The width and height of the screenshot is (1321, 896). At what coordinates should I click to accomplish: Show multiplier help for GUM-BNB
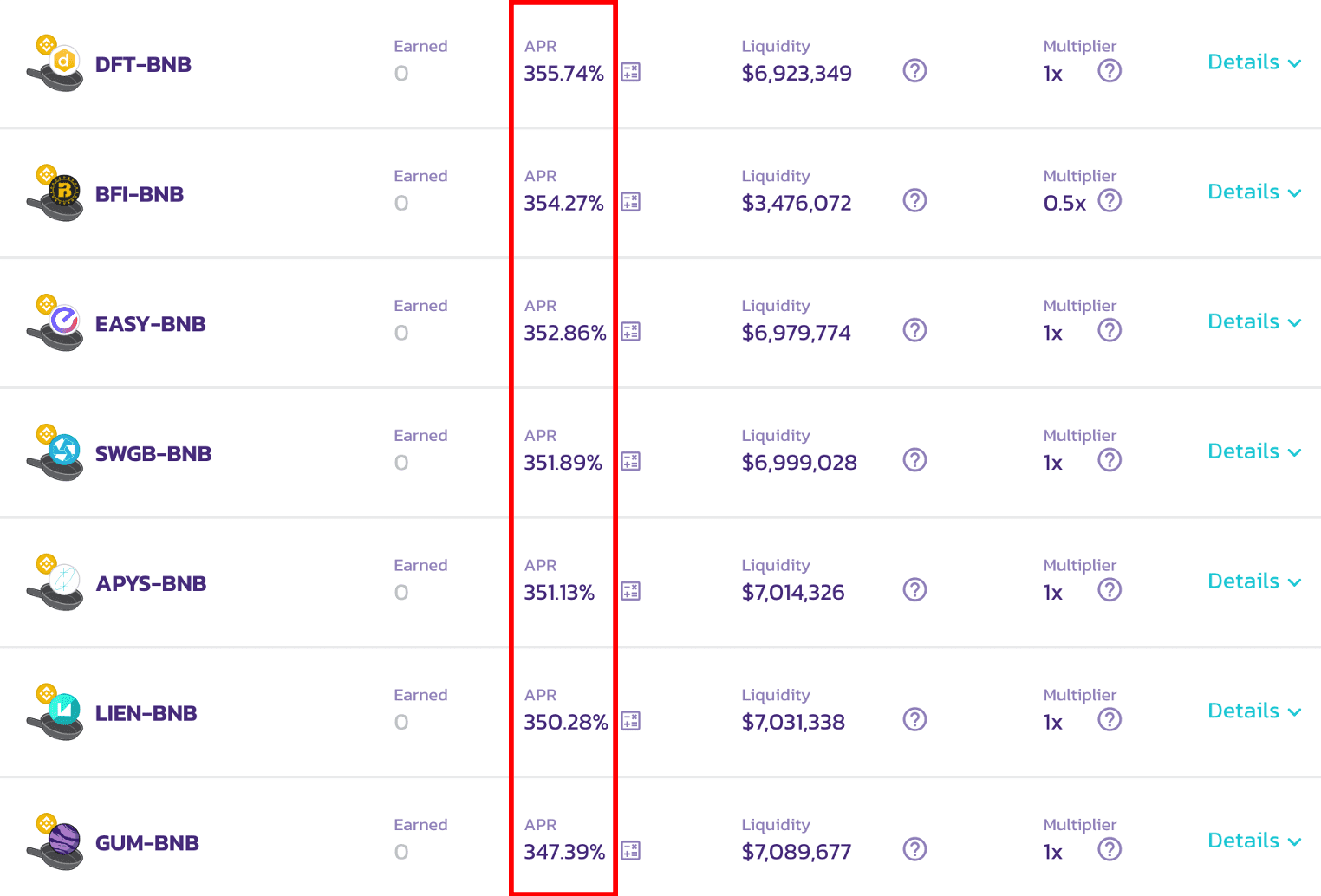coord(1110,849)
